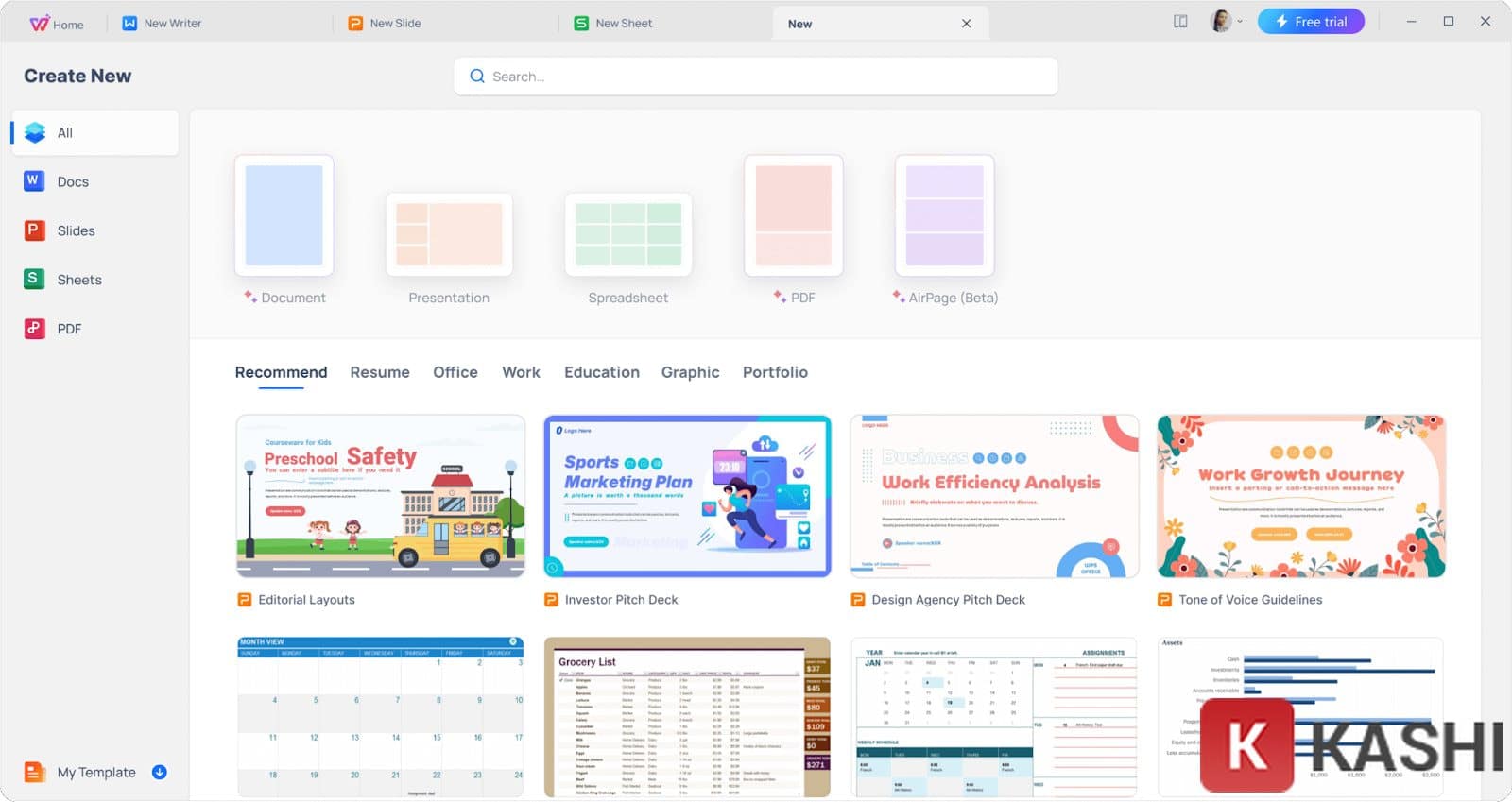Image resolution: width=1512 pixels, height=802 pixels.
Task: Click the sparkle AI icon next to AirPage label
Action: tap(899, 296)
